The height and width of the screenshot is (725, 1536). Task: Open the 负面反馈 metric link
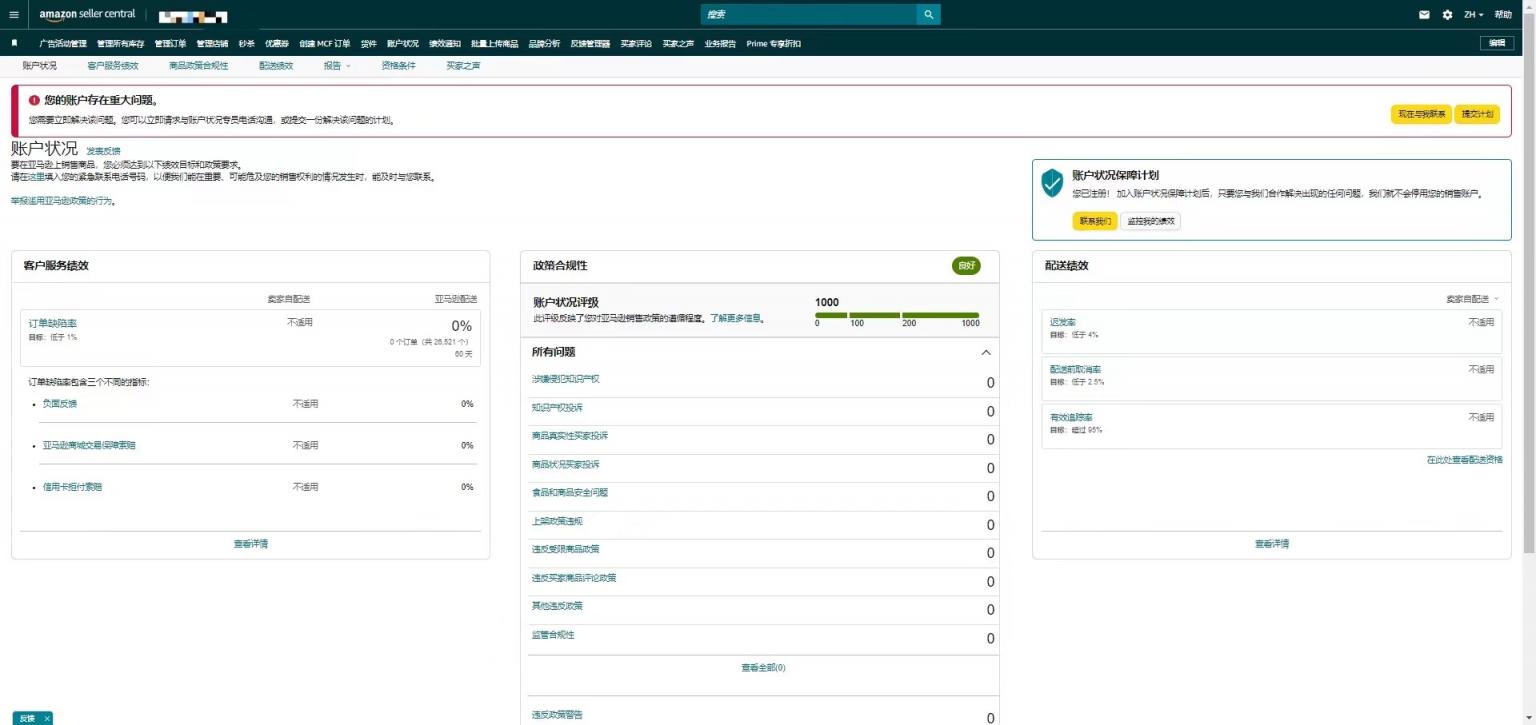click(x=59, y=404)
